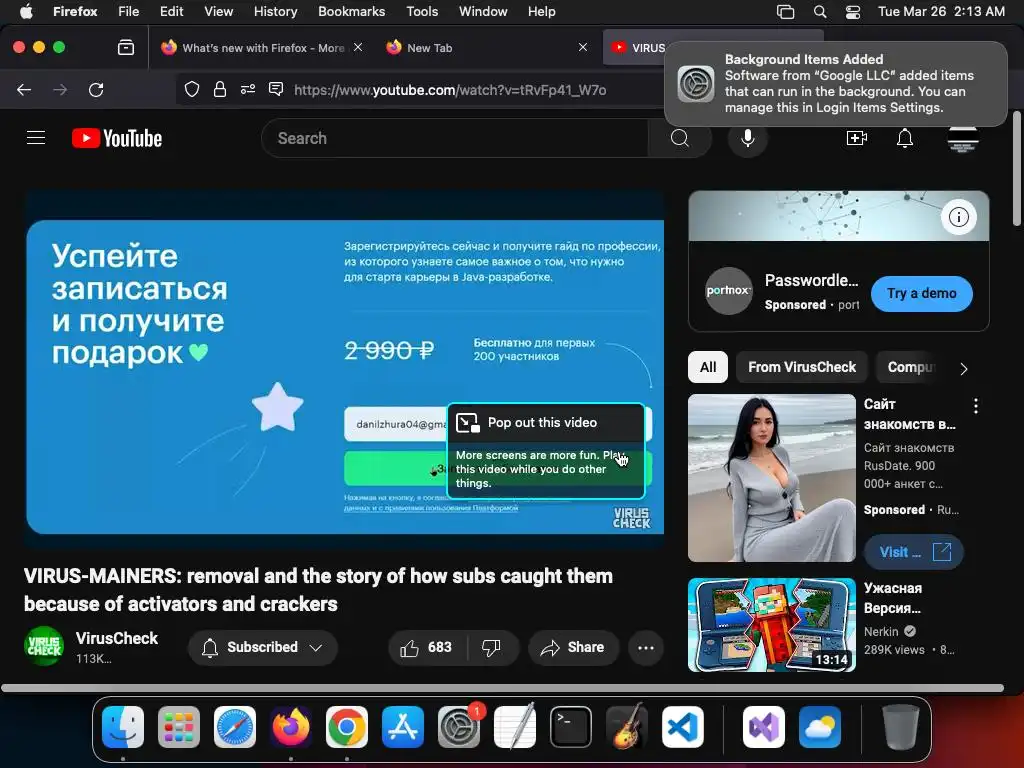1024x768 pixels.
Task: Open the Сайт знакомств ad thumbnail
Action: [772, 478]
